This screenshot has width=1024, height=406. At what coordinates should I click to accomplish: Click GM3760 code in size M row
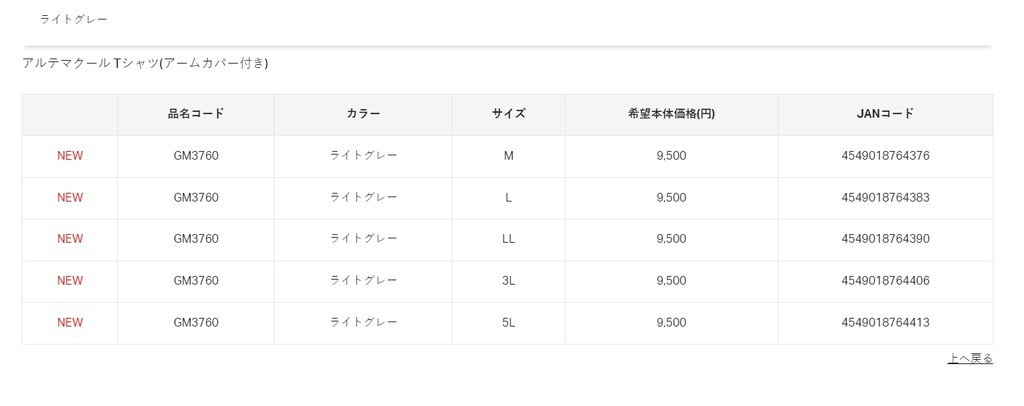pos(196,156)
